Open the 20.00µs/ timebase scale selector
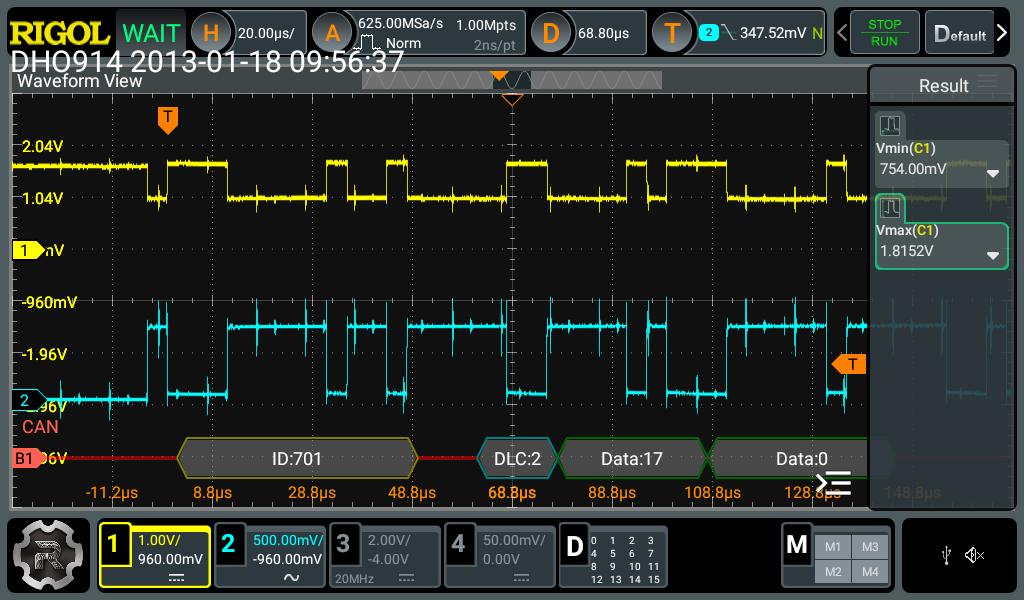 266,33
